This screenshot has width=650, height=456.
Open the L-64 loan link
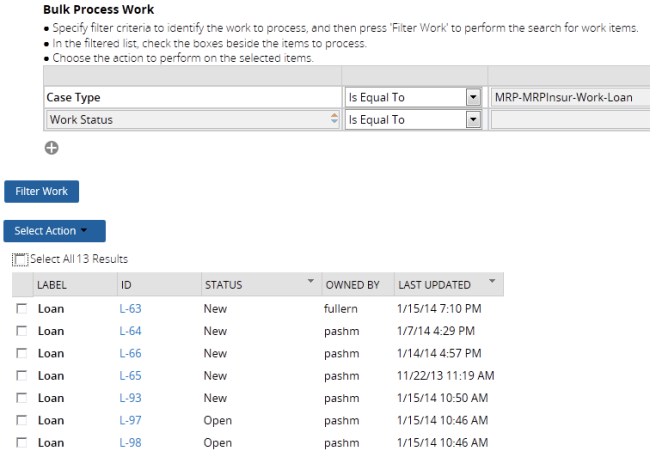click(130, 331)
